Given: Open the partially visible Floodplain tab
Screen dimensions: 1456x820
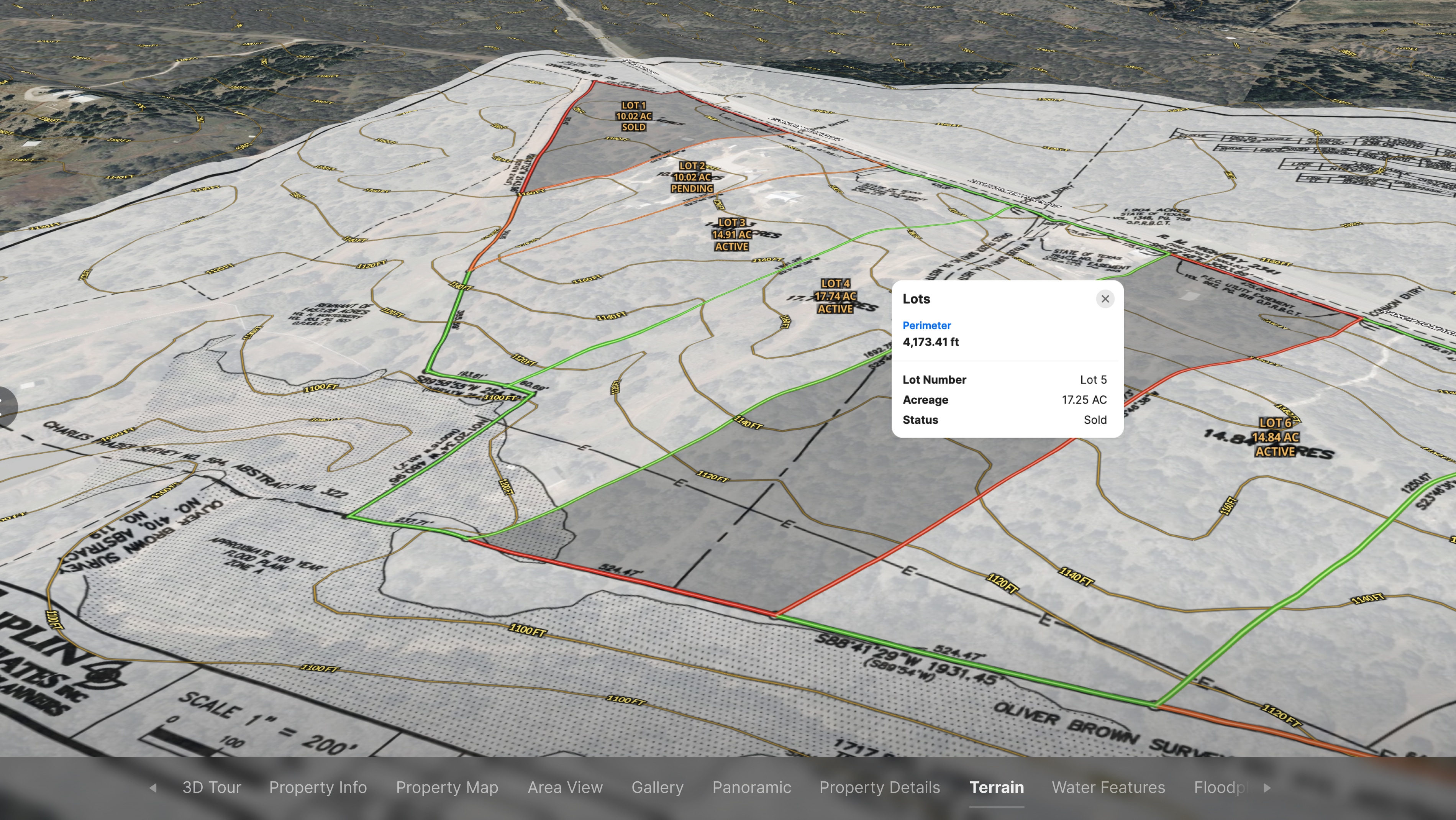Looking at the screenshot, I should click(x=1222, y=787).
